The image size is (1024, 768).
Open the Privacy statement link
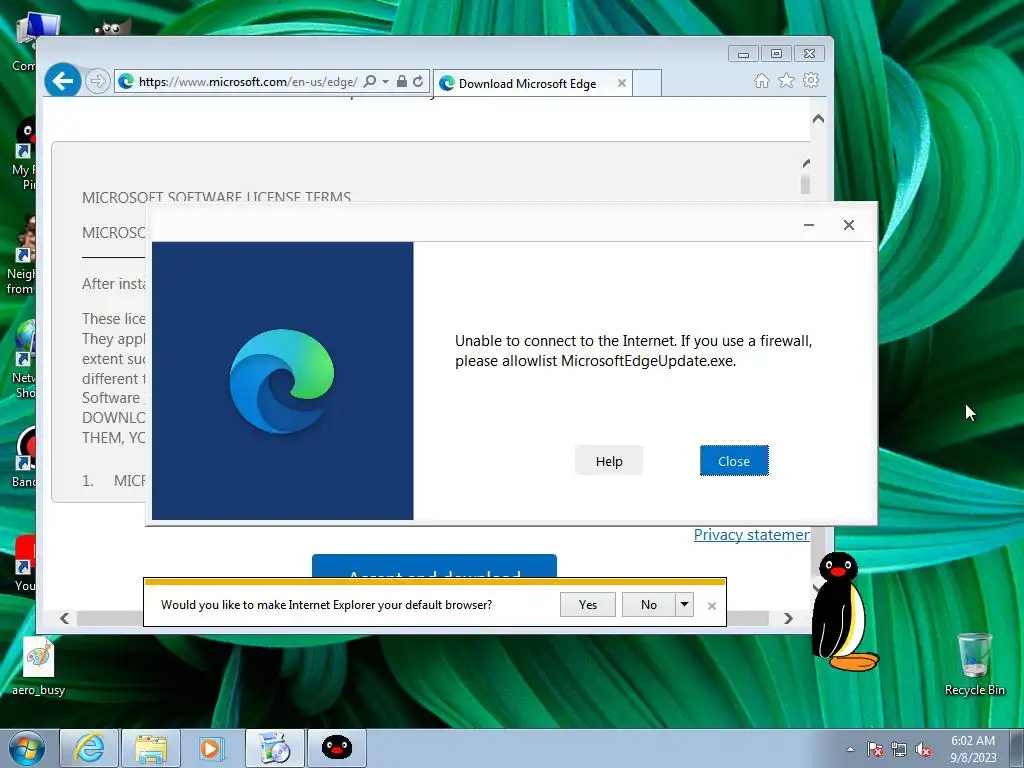(752, 535)
